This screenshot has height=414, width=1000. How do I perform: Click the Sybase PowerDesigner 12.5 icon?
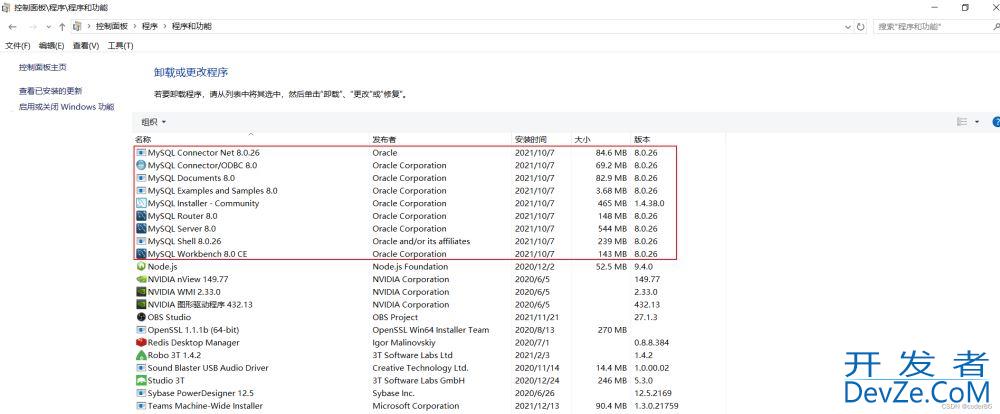(142, 393)
